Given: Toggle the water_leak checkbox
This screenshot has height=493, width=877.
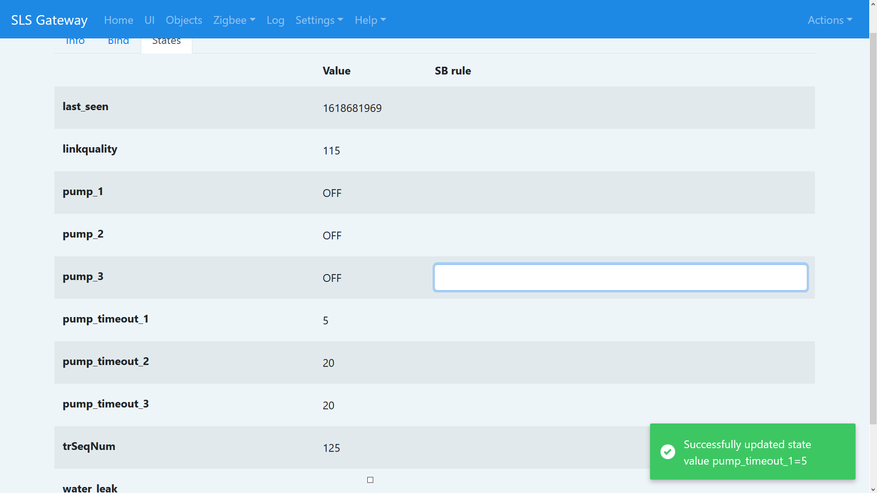Looking at the screenshot, I should tap(370, 480).
